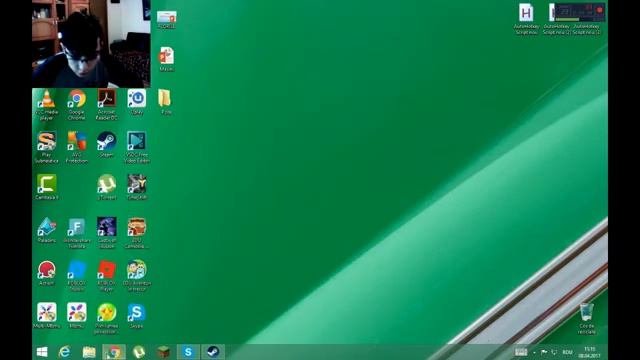This screenshot has height=360, width=640.
Task: Change the ROM input language
Action: coord(567,352)
